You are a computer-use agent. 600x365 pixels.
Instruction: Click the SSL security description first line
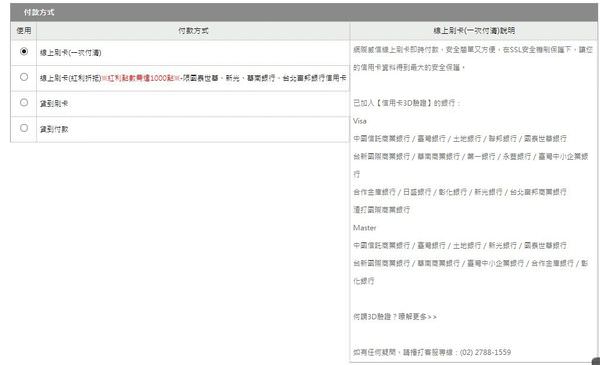tap(473, 50)
